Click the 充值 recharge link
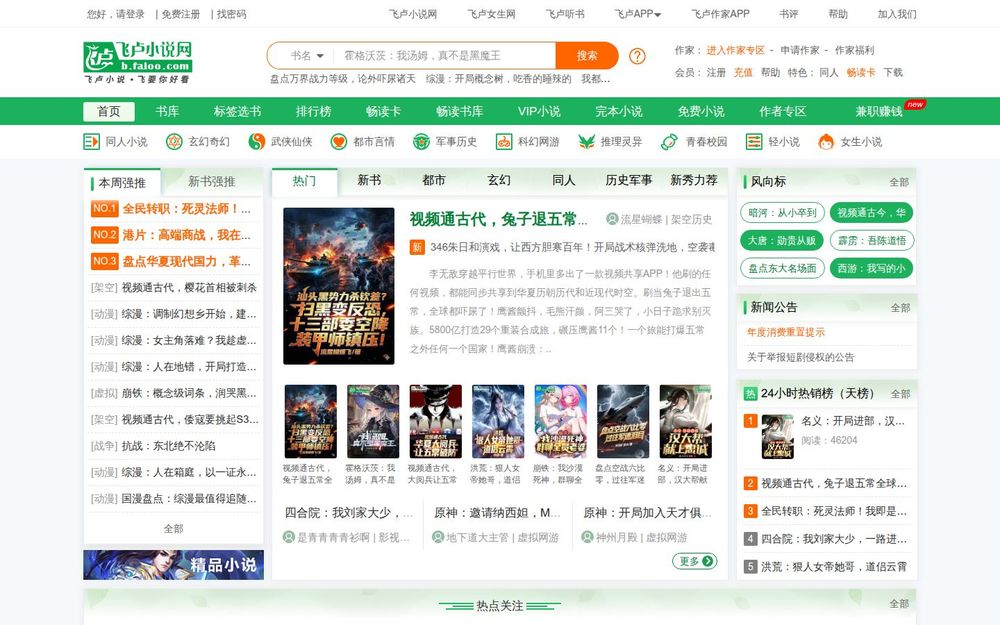This screenshot has width=1000, height=625. pyautogui.click(x=743, y=73)
